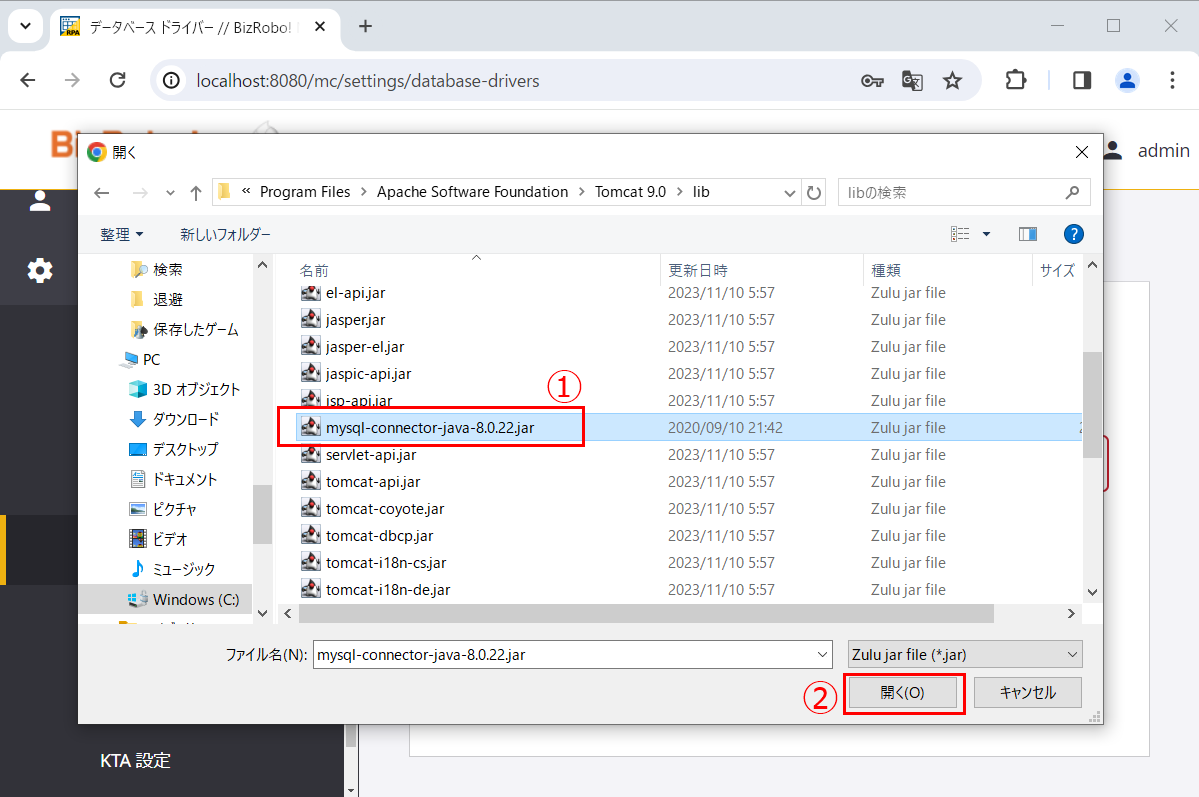
Task: Expand the file name history dropdown
Action: tap(823, 655)
